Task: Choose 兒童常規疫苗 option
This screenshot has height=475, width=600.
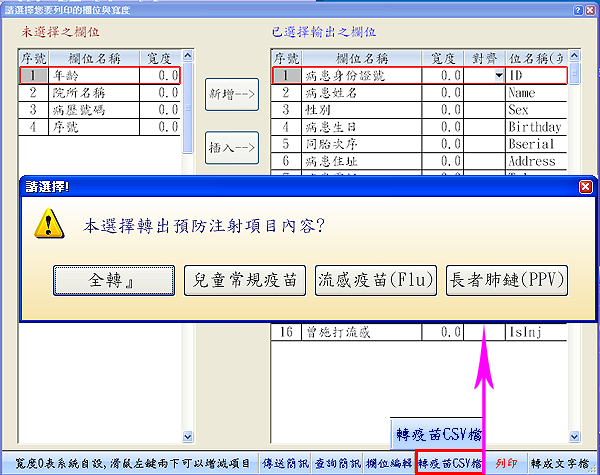Action: point(246,281)
